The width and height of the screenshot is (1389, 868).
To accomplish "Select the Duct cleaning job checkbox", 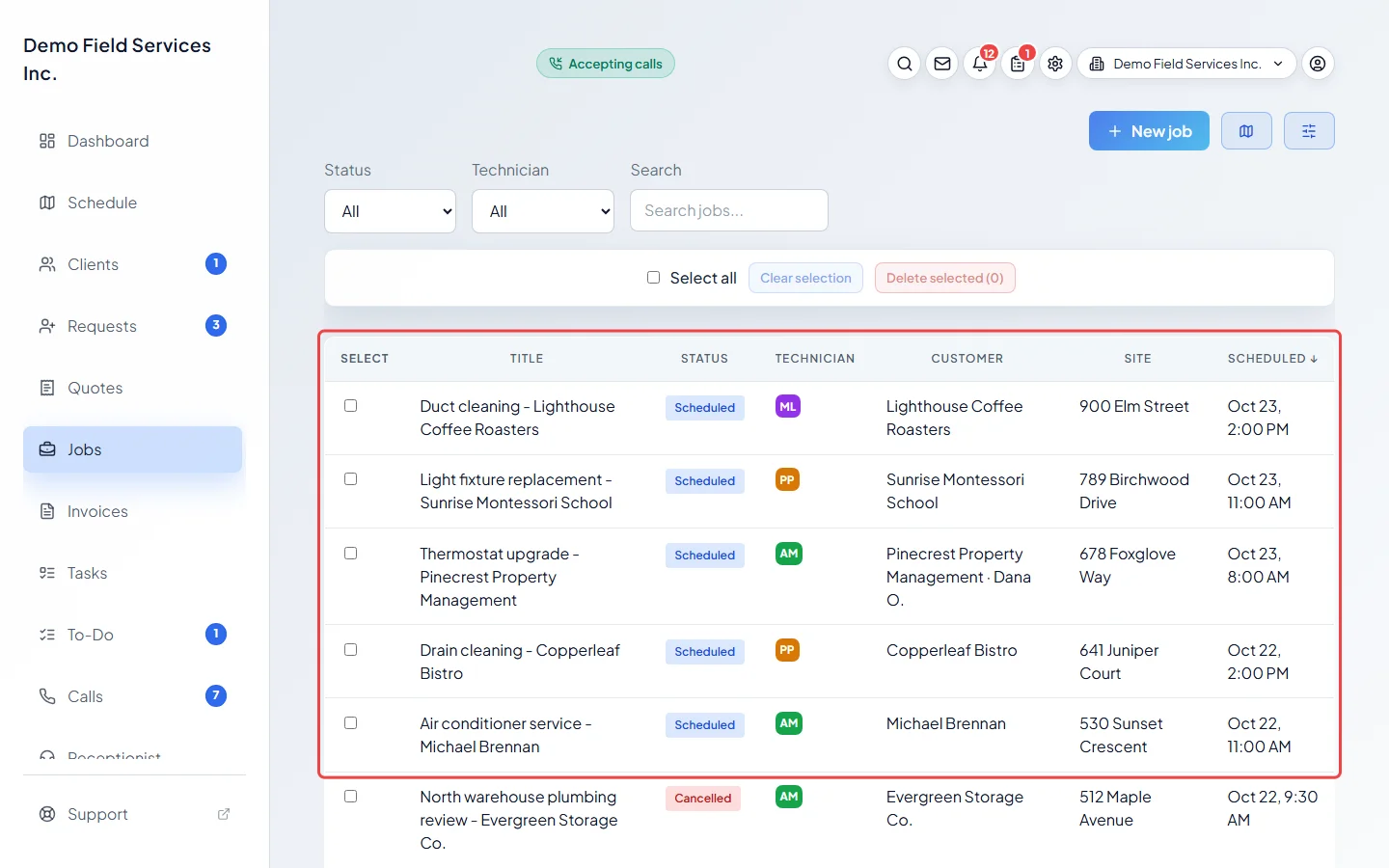I will point(351,406).
